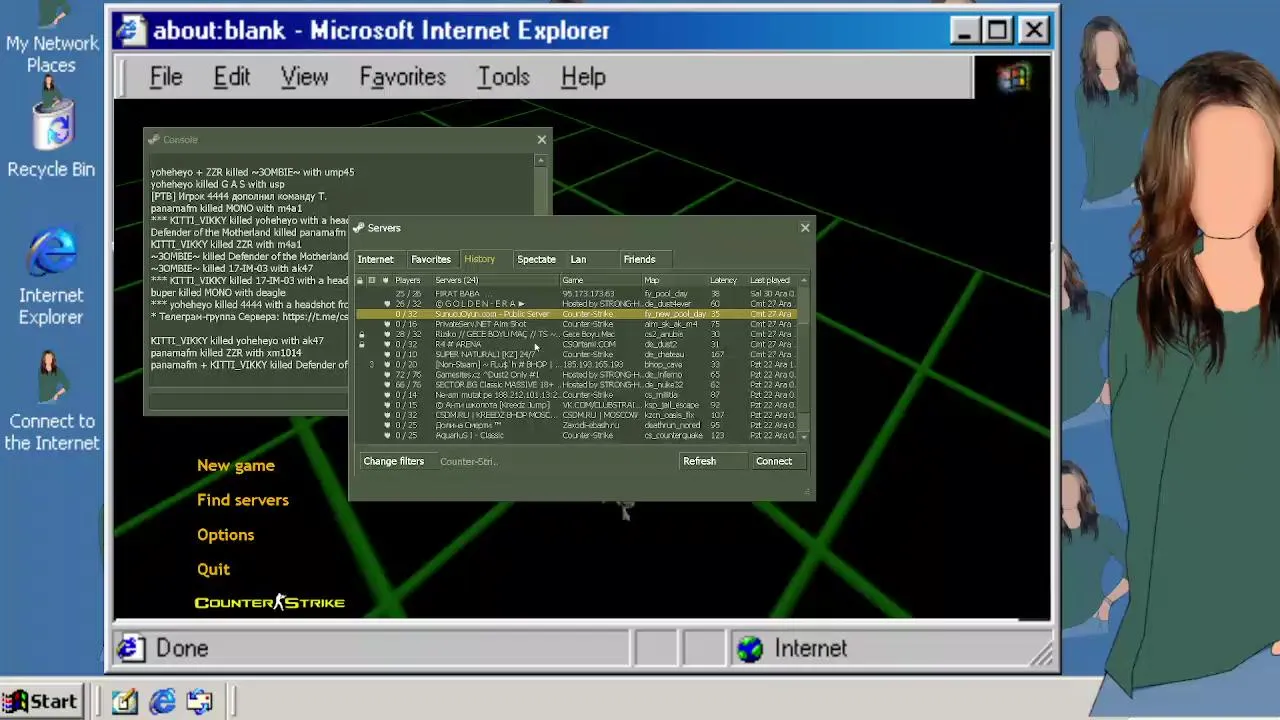Click the Counter-Strike logo in menu

point(270,602)
